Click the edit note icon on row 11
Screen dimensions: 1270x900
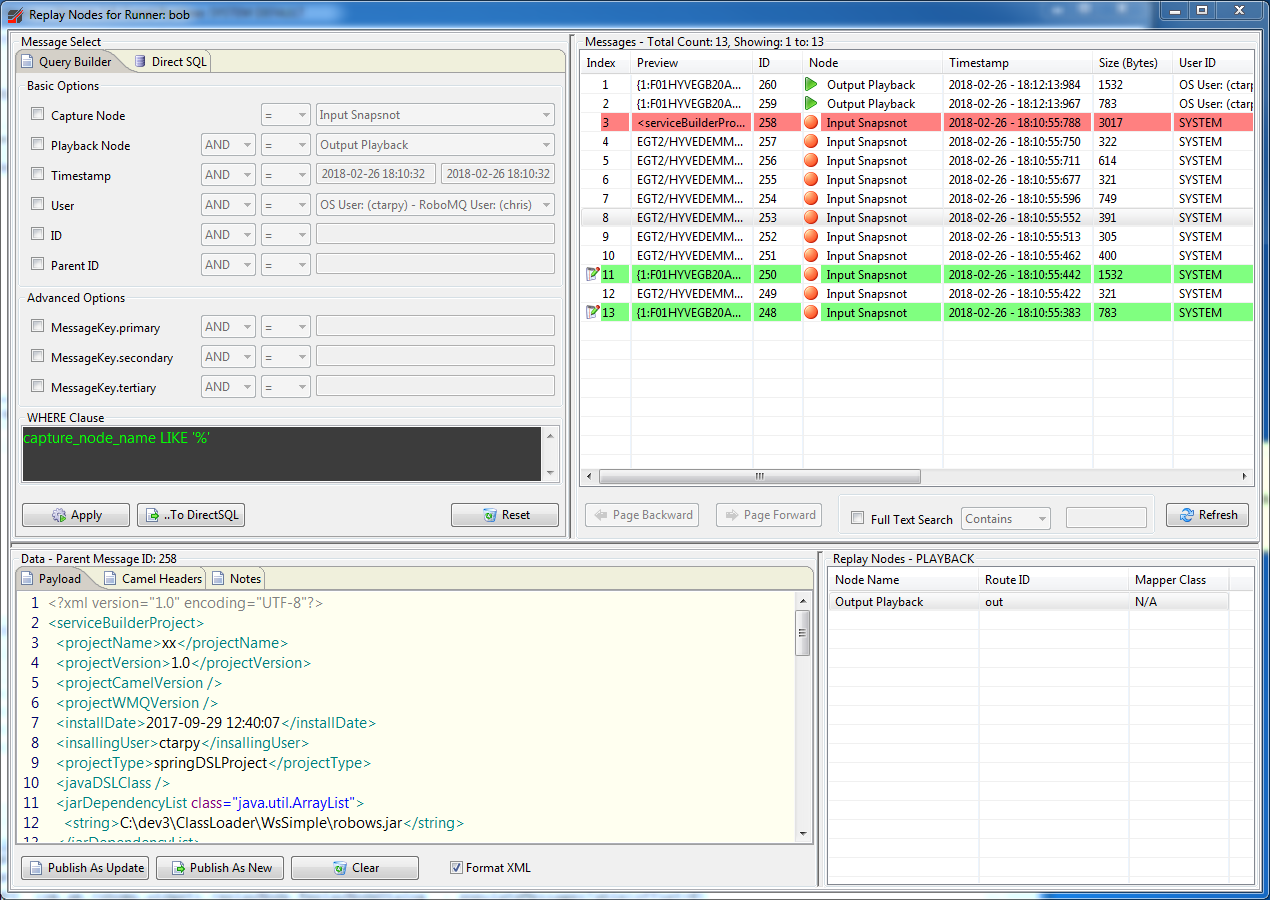[x=591, y=274]
